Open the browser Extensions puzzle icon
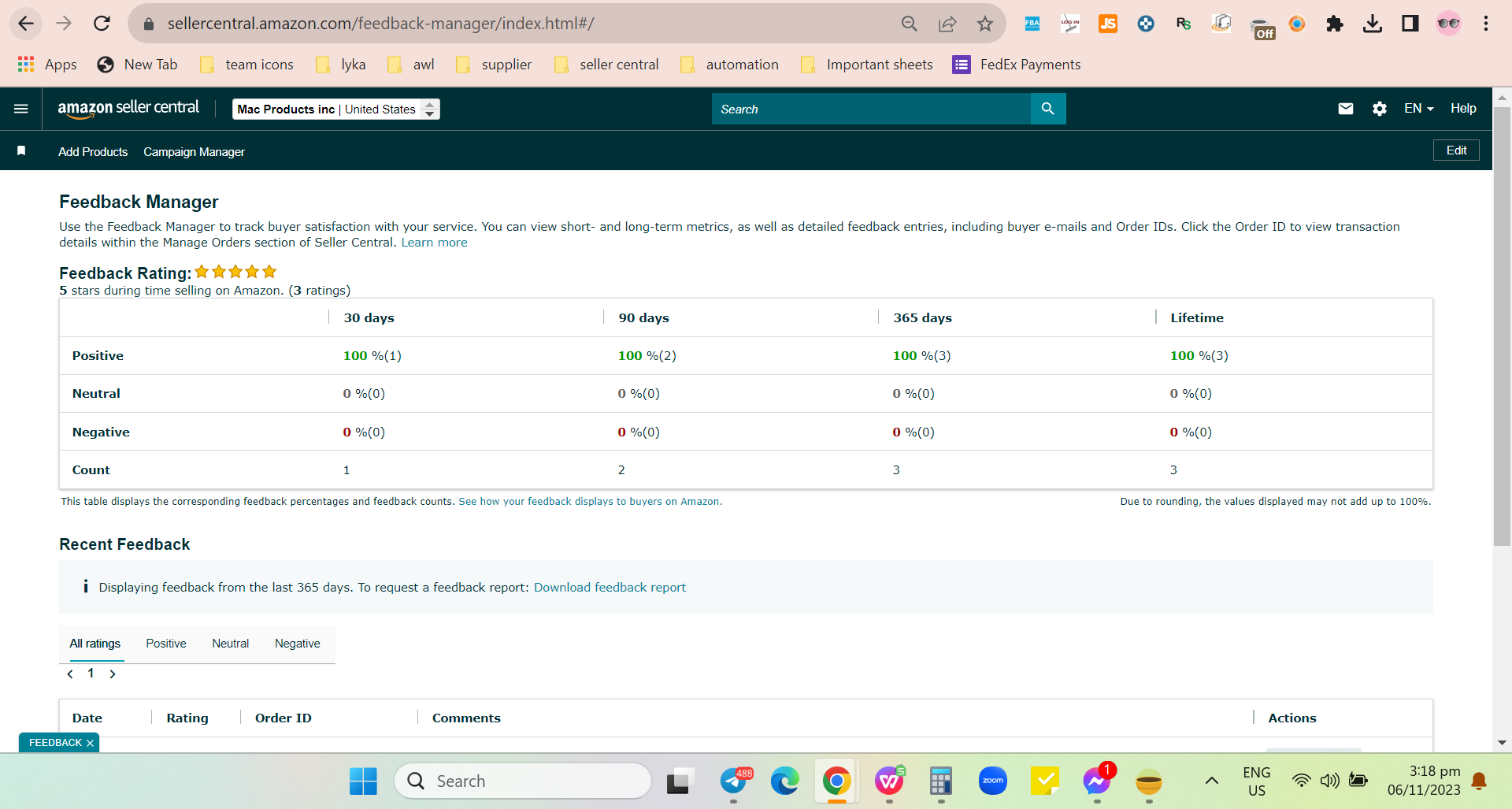Screen dimensions: 1512x809 coord(1335,24)
